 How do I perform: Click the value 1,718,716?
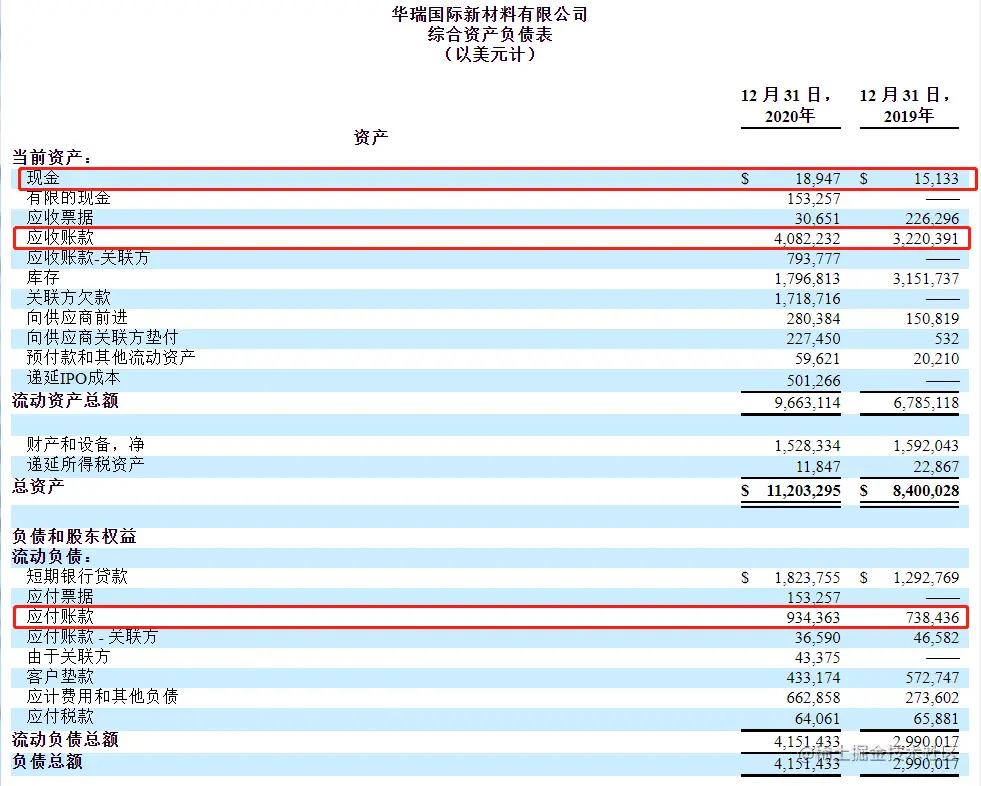click(807, 299)
